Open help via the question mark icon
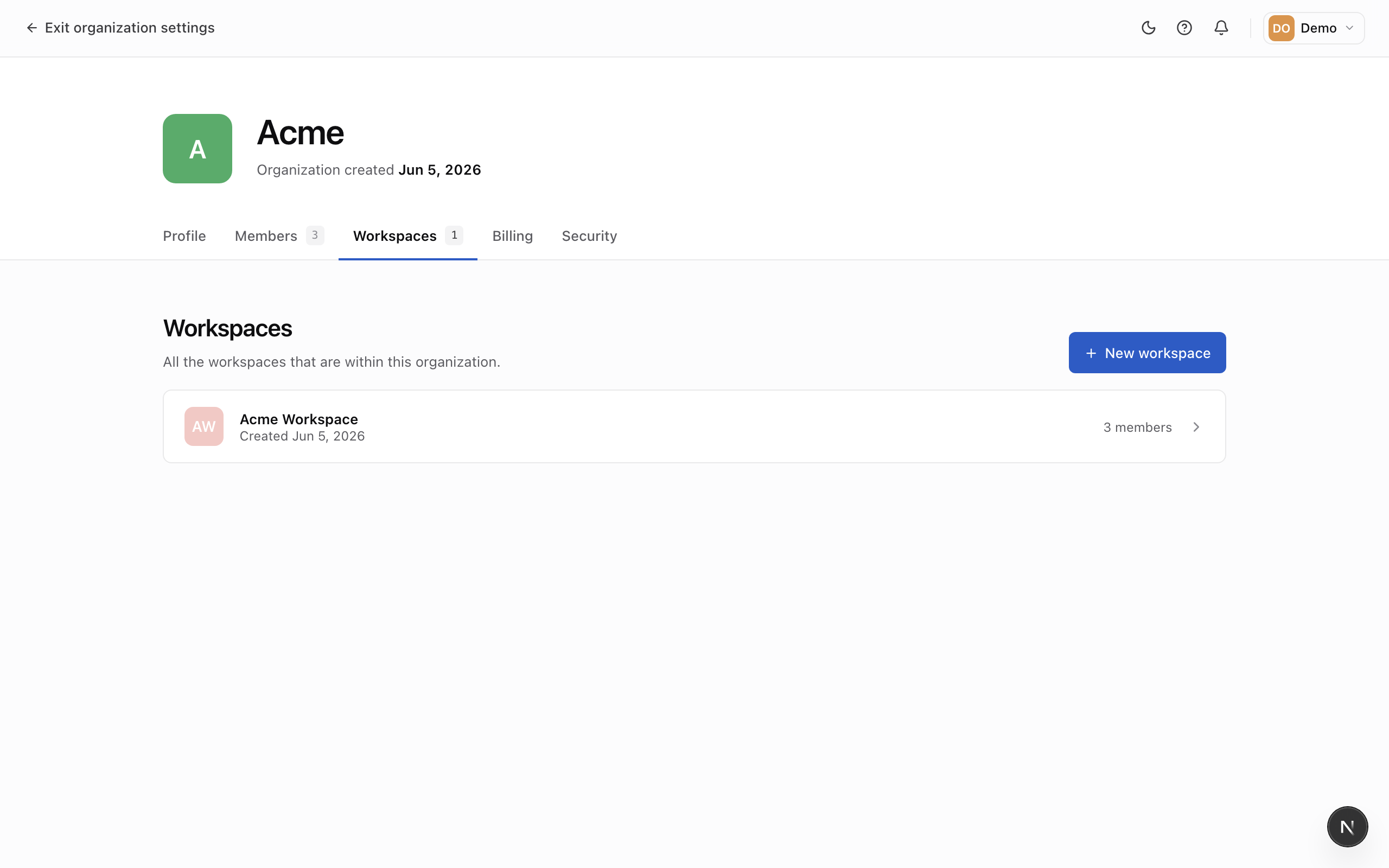Image resolution: width=1389 pixels, height=868 pixels. click(1184, 28)
